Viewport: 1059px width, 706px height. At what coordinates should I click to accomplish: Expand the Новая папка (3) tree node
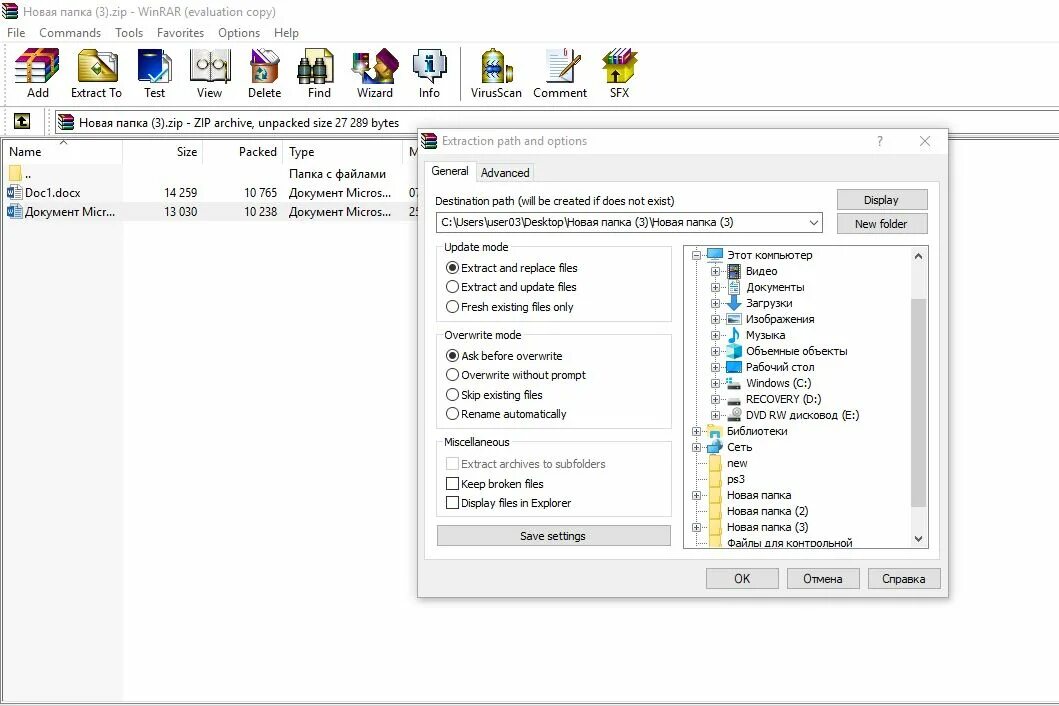(x=696, y=527)
